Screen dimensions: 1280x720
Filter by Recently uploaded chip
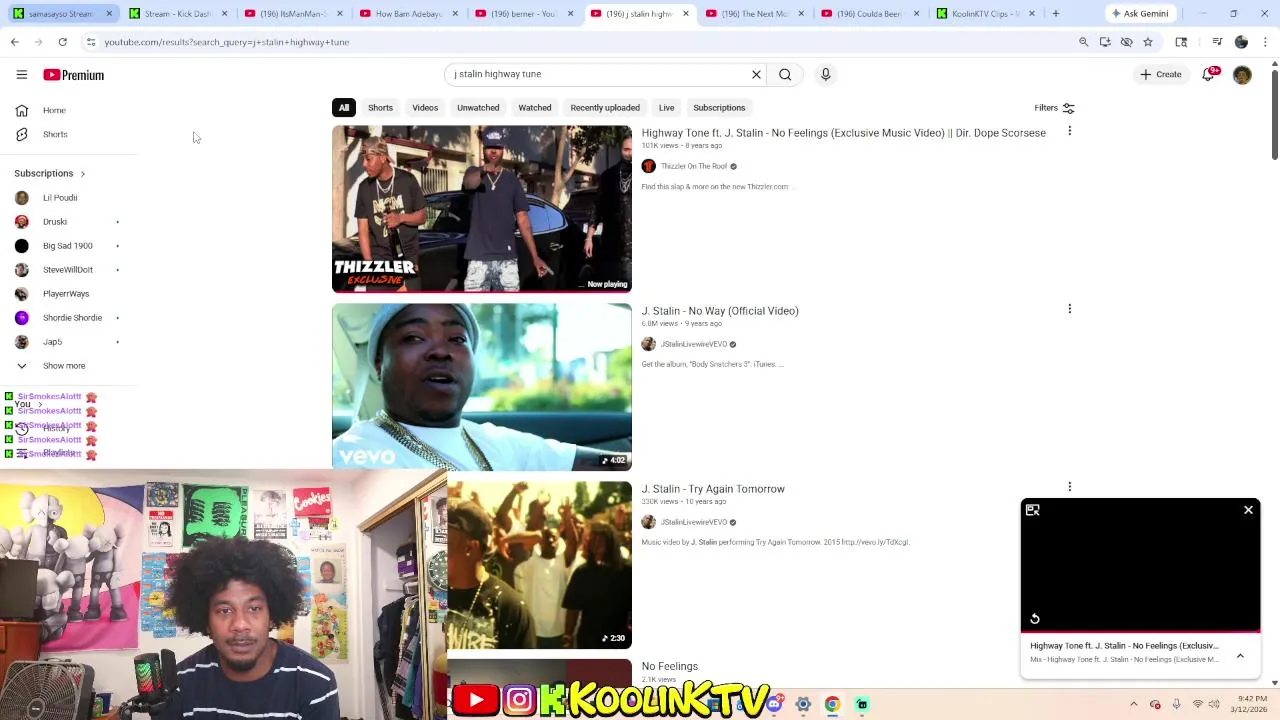click(605, 107)
